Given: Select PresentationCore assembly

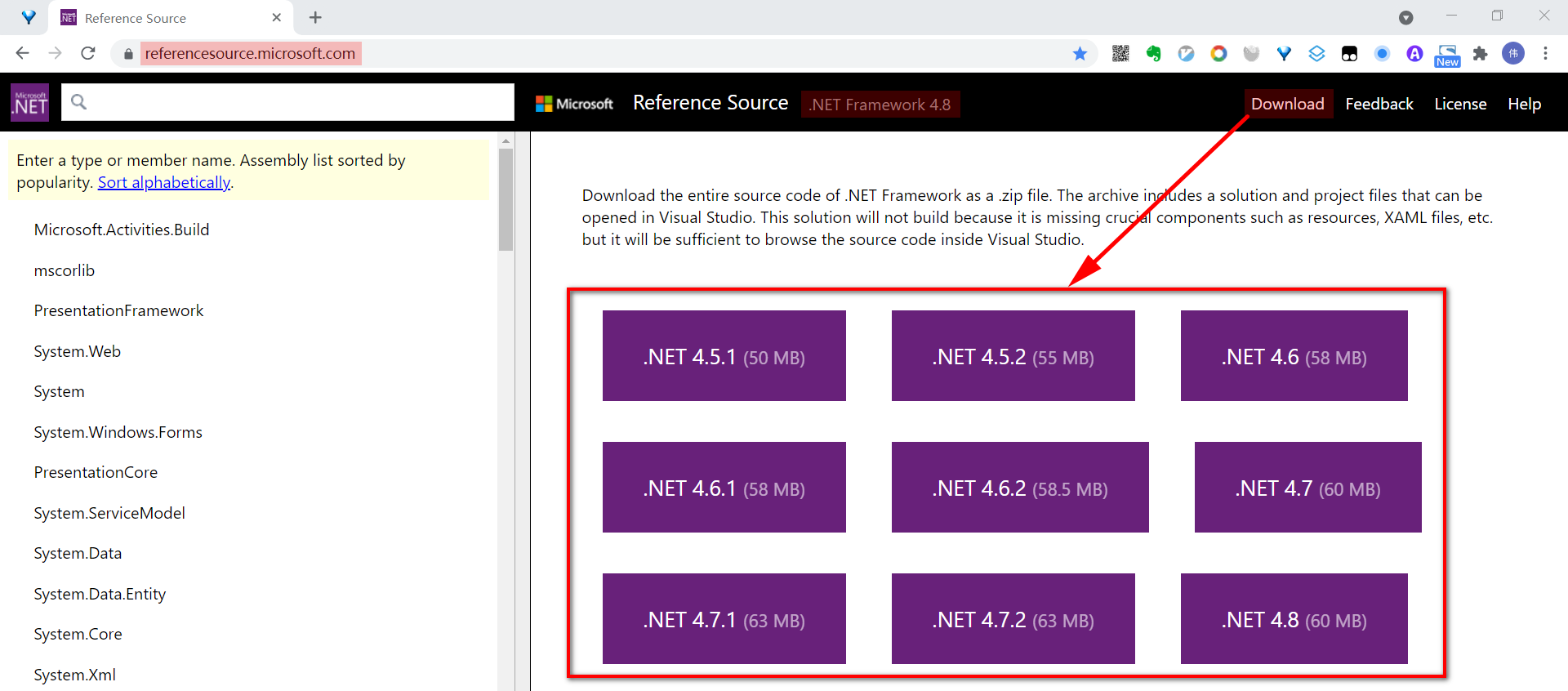Looking at the screenshot, I should point(96,472).
